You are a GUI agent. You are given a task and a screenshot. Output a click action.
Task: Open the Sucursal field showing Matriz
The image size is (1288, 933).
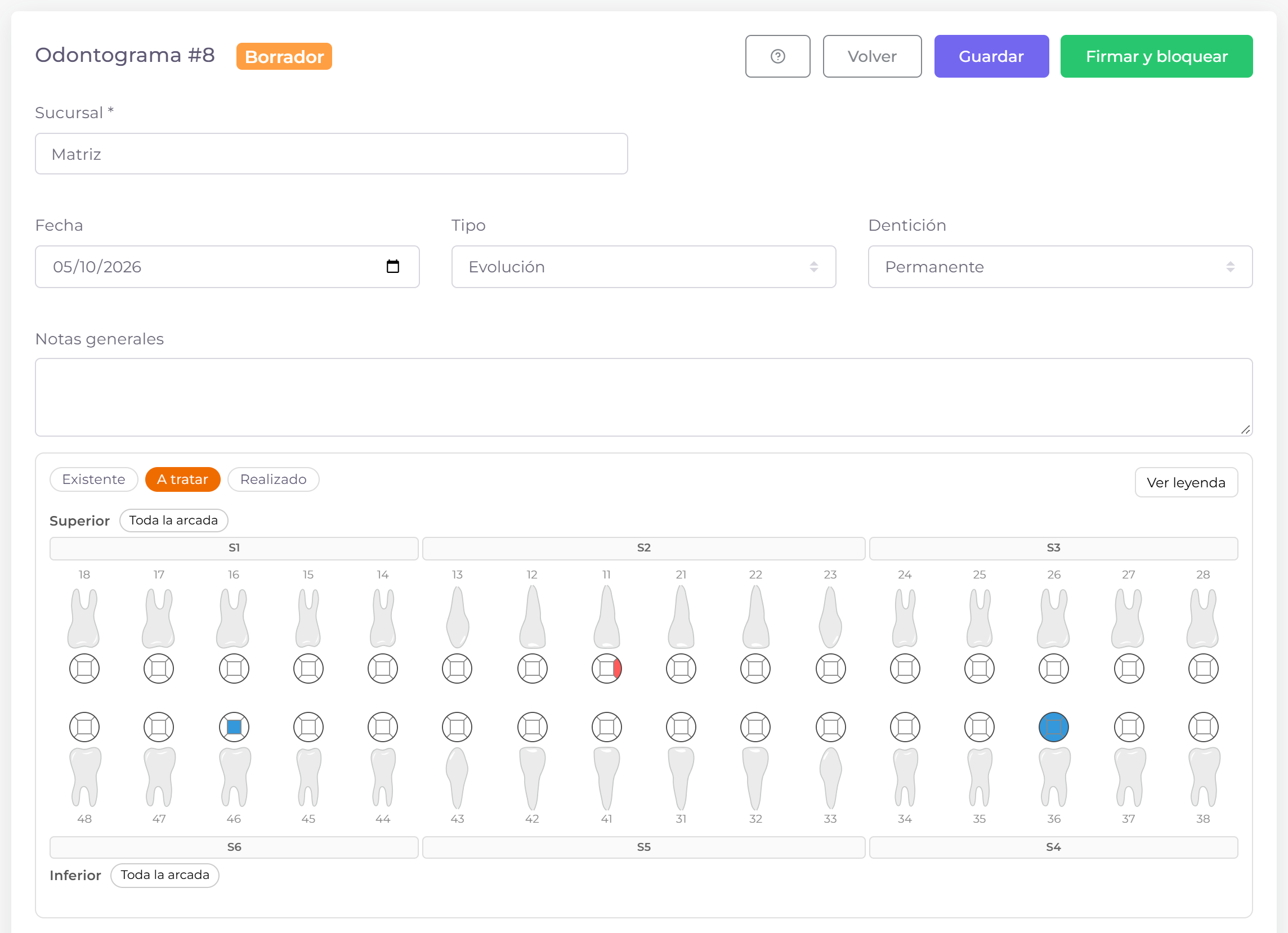[331, 154]
